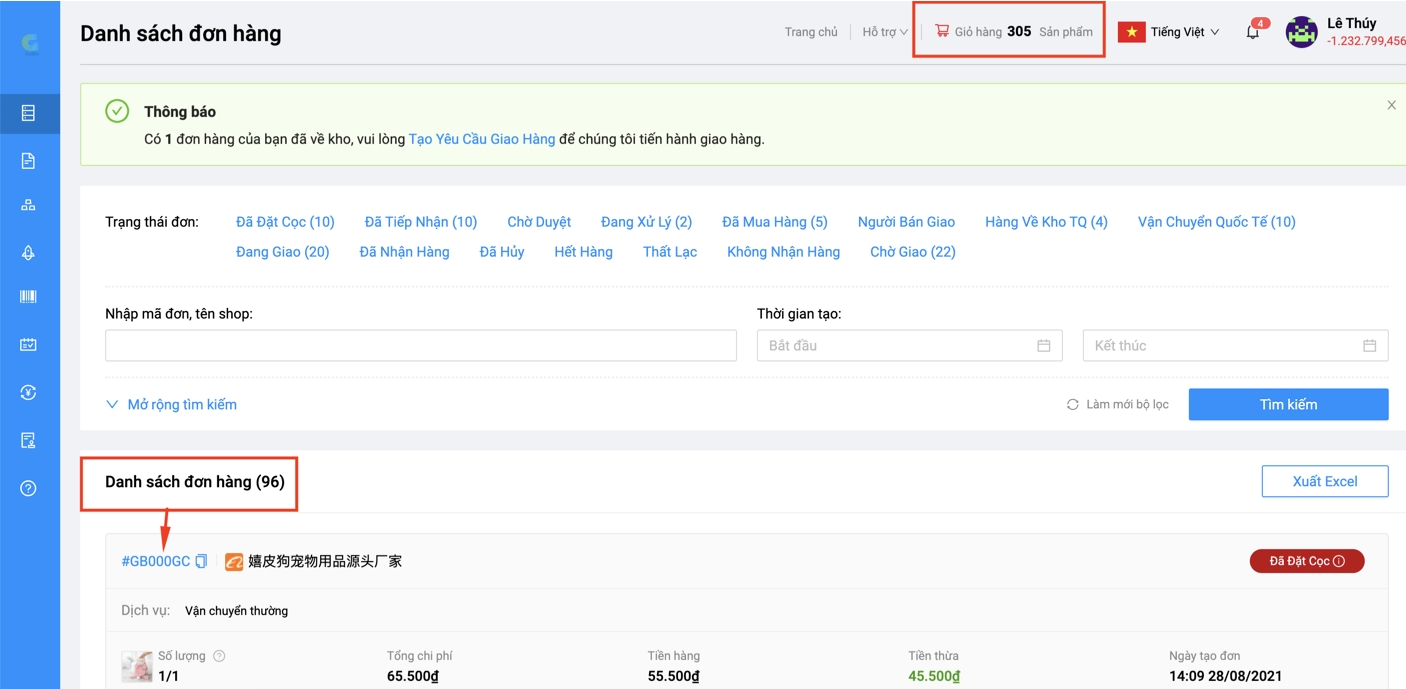1406x689 pixels.
Task: Click the notification bell icon
Action: tap(1252, 32)
